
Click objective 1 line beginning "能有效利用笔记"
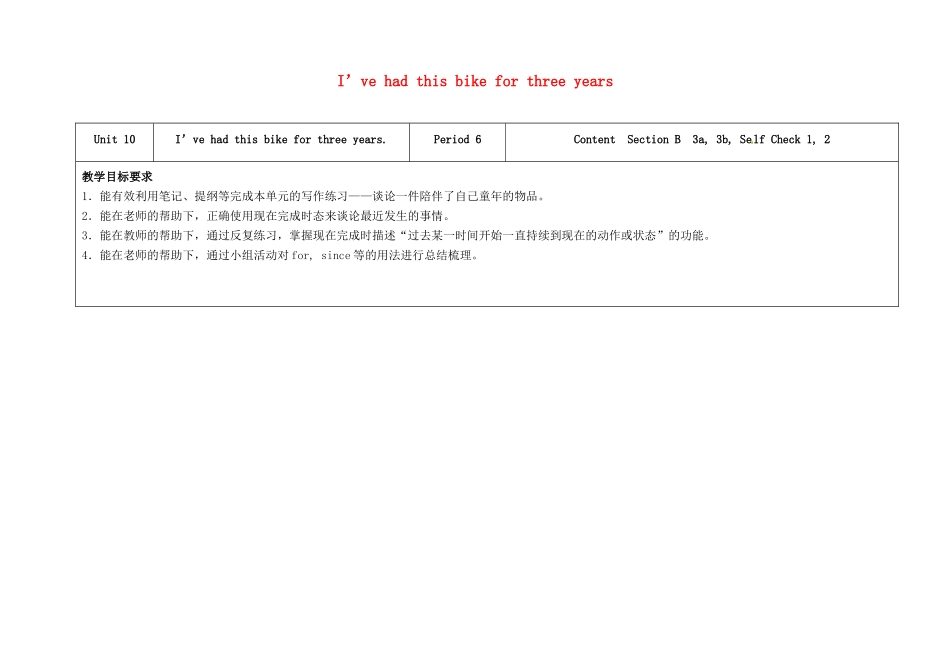click(313, 196)
